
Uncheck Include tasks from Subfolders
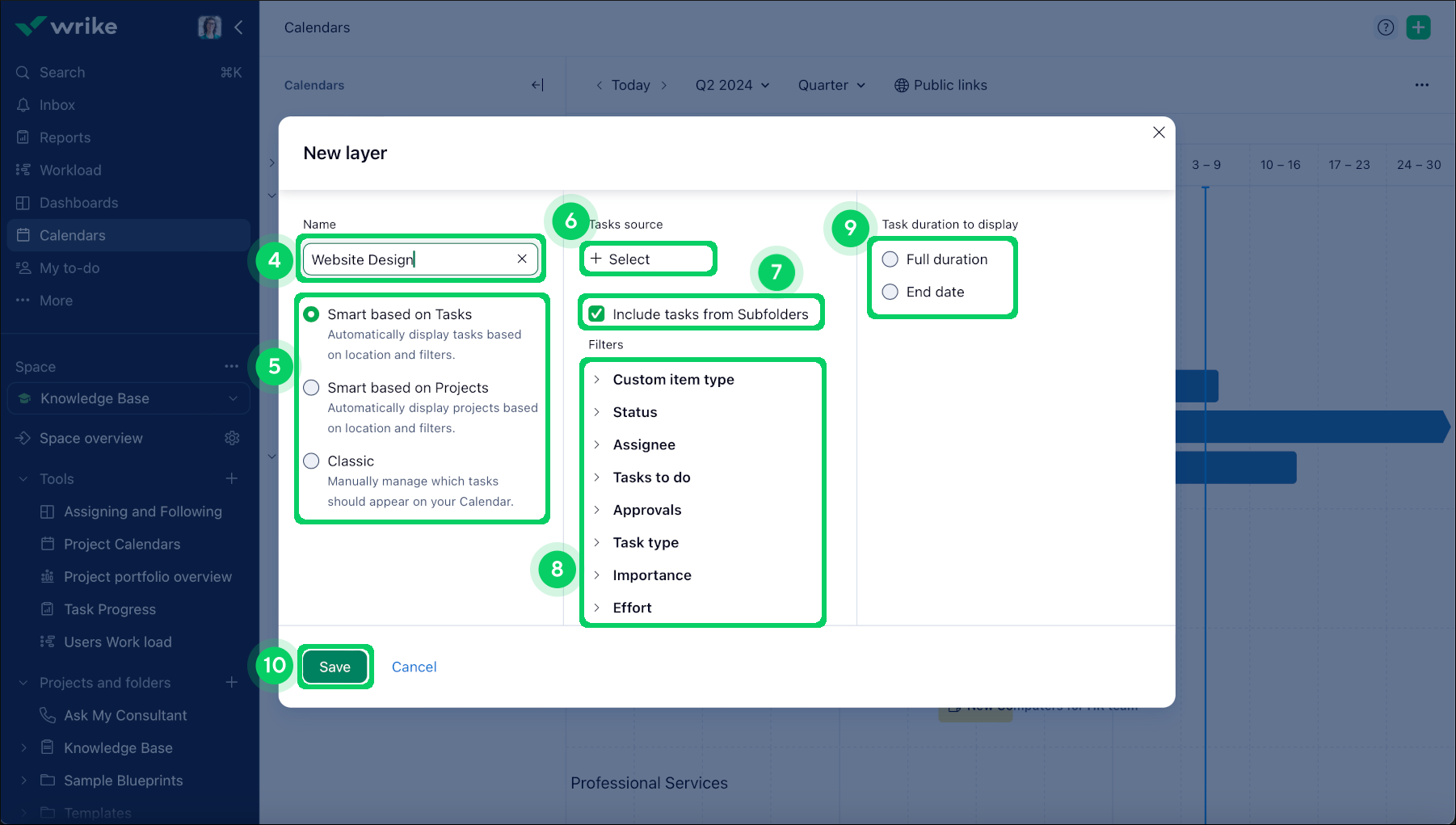click(x=597, y=314)
